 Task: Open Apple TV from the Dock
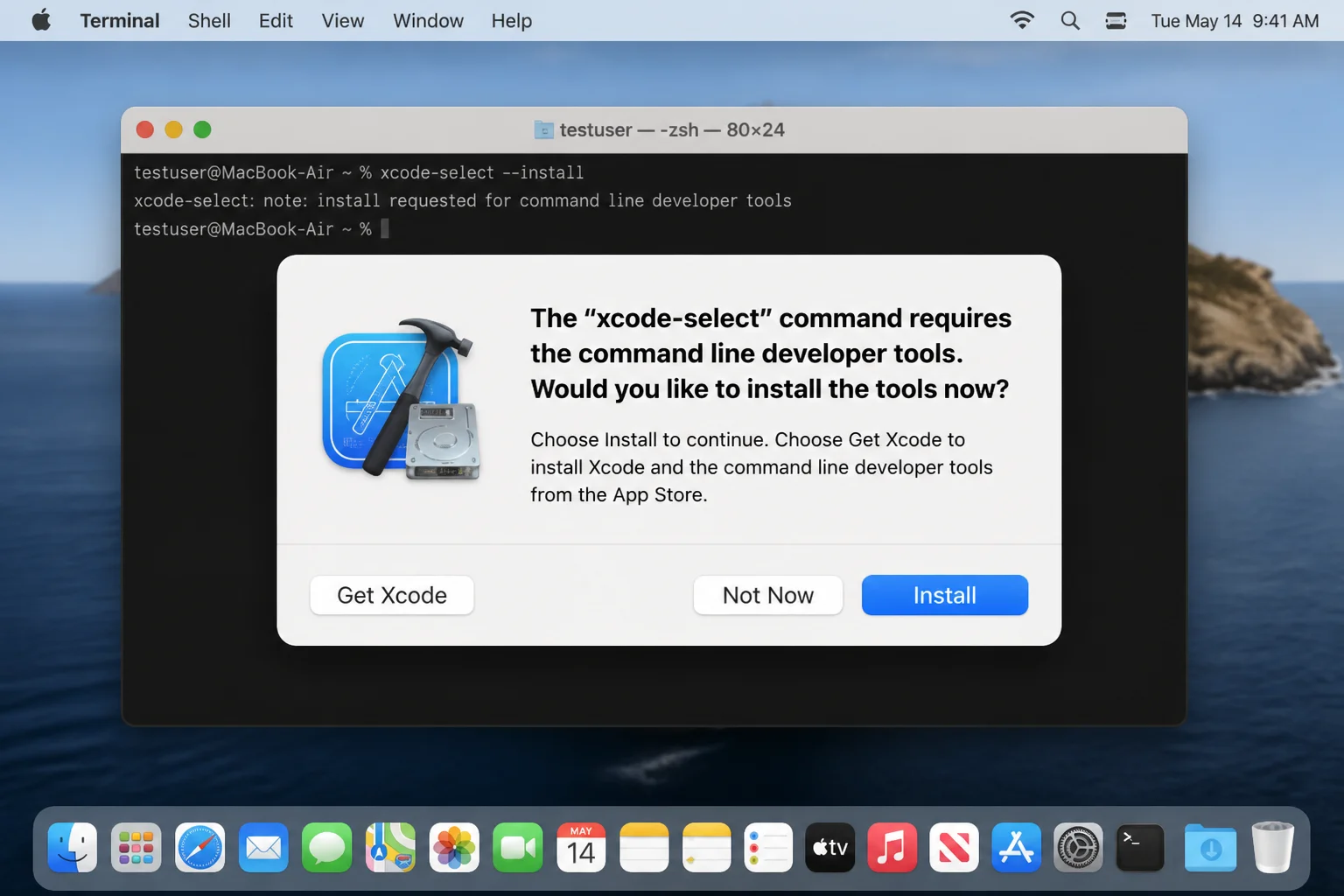(829, 847)
